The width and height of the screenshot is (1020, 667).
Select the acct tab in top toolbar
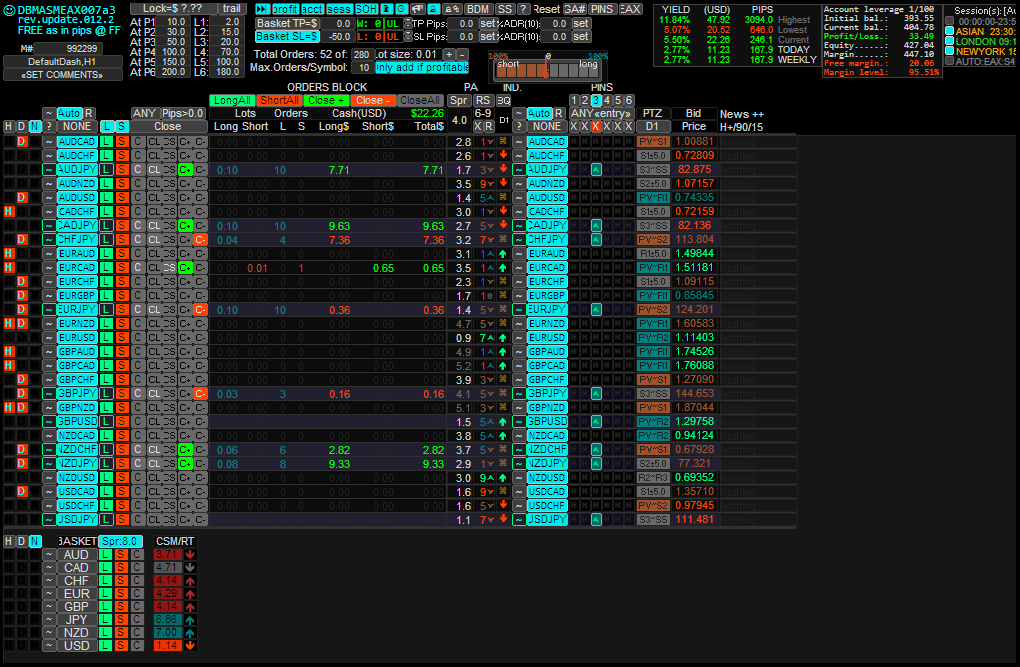(x=312, y=9)
